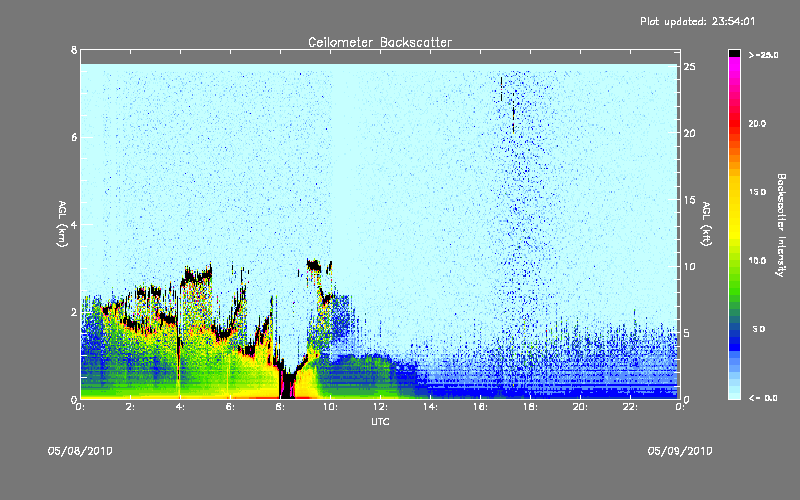
Task: Click the start date '05/08/2010' label
Action: 80,451
